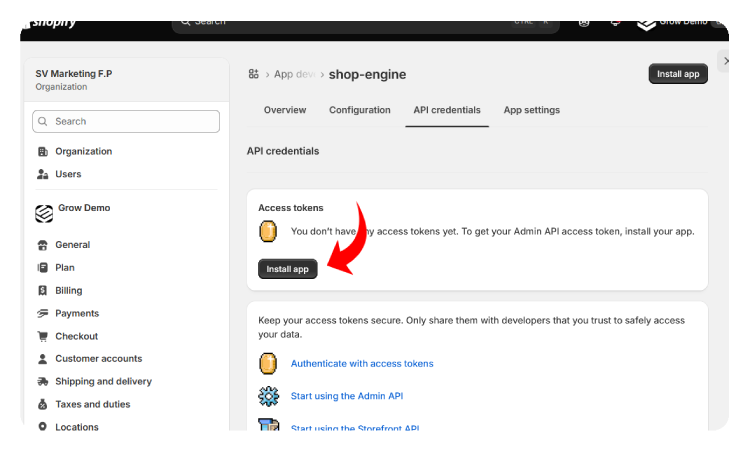Screen dimensions: 750x452
Task: Click the Grow Demo store logo
Action: [44, 213]
